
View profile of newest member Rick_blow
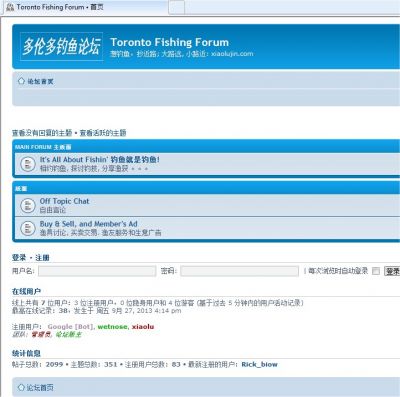[x=259, y=364]
